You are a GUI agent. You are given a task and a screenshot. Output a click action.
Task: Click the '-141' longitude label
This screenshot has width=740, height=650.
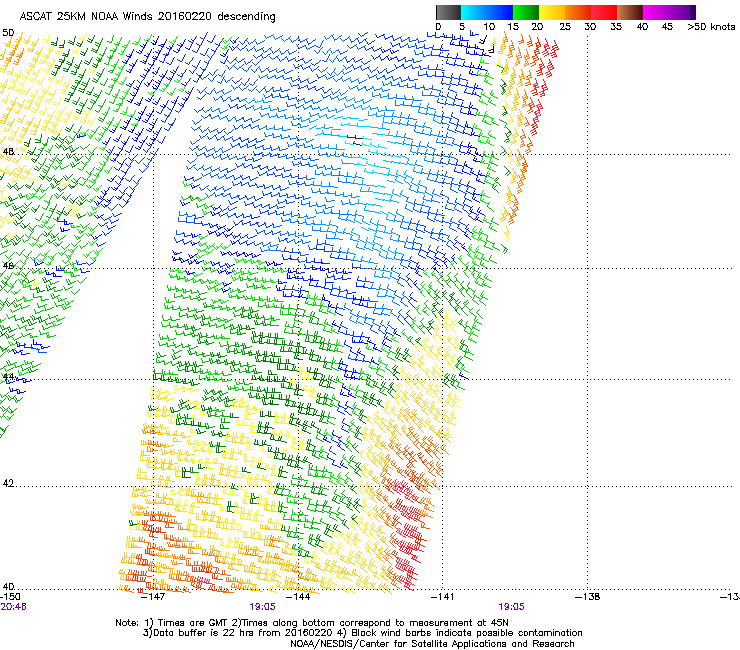click(443, 597)
